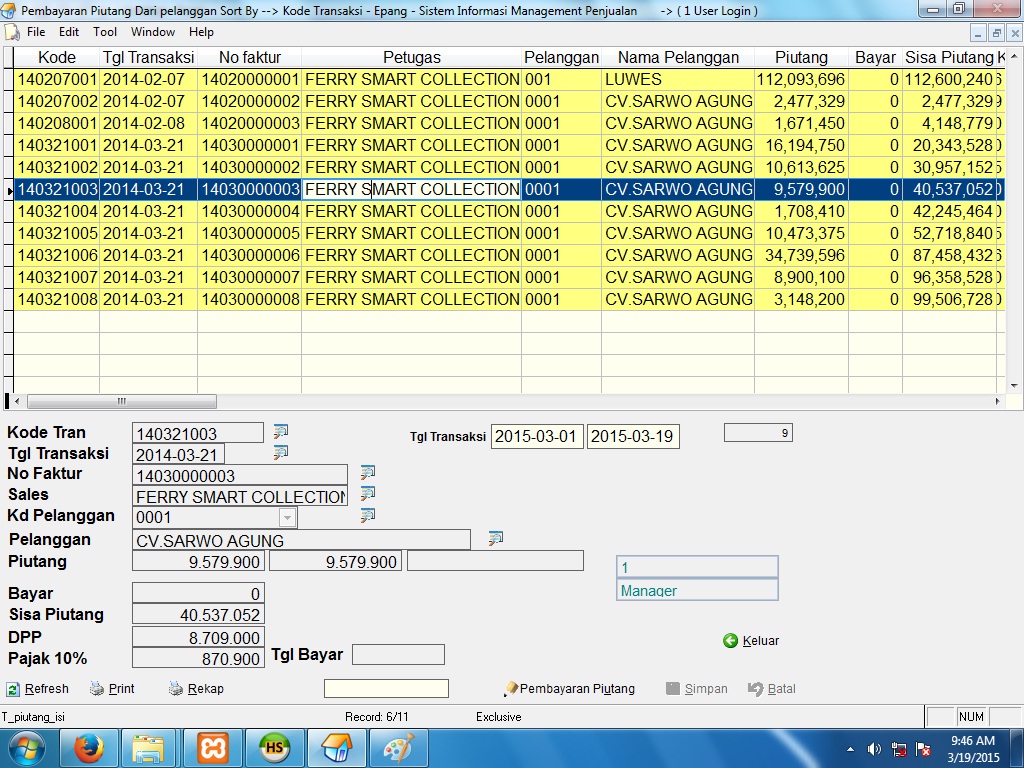Click the Tgl Transaksi start date field 2015-03-01
Viewport: 1024px width, 768px height.
pyautogui.click(x=536, y=437)
